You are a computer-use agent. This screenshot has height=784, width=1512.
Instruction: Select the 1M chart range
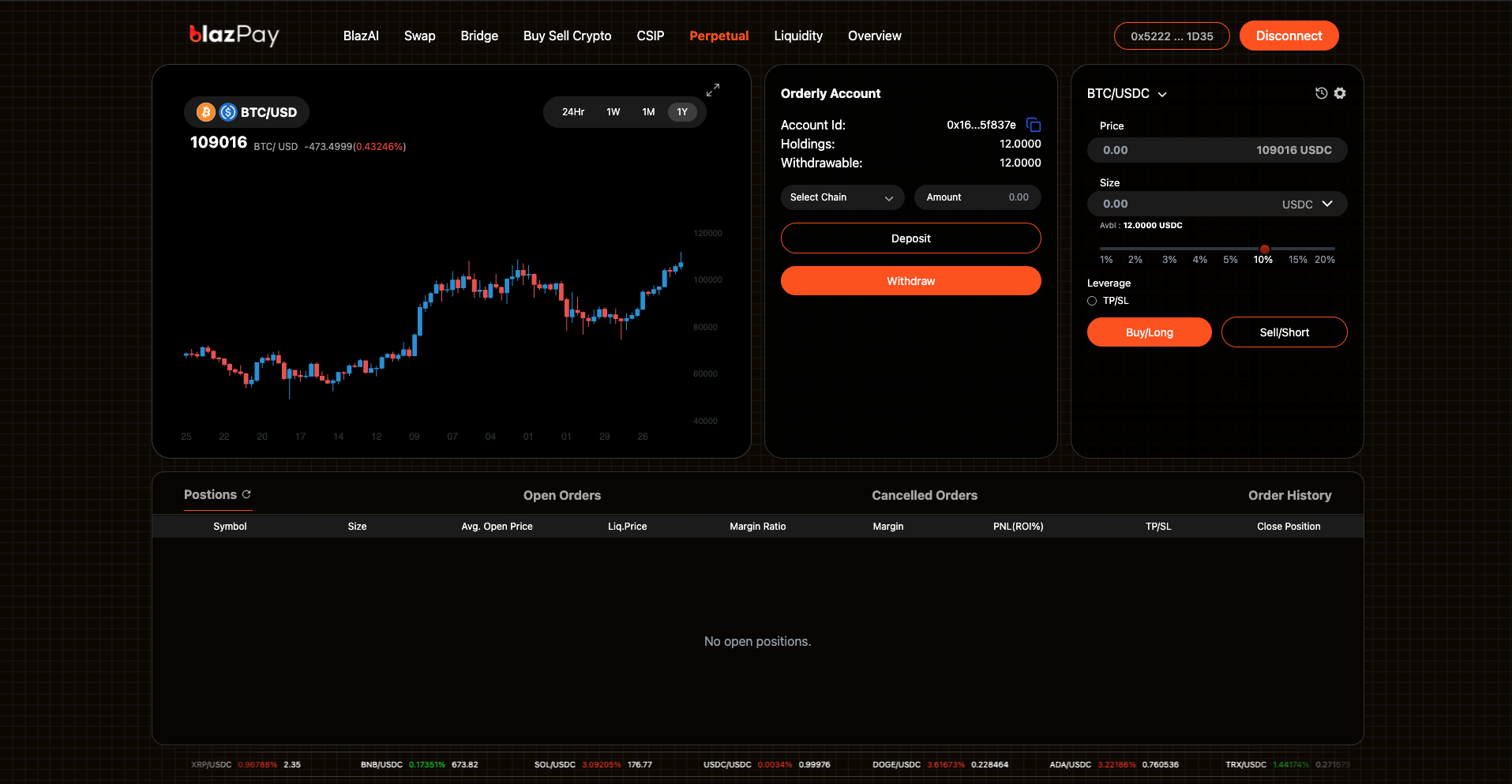click(x=648, y=112)
